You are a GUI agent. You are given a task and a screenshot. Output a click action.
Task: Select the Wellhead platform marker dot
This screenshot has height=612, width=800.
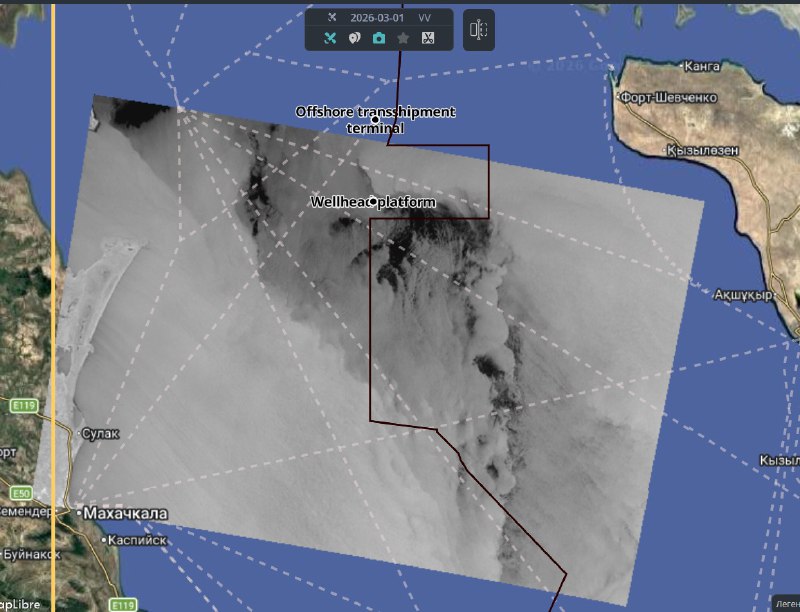[373, 201]
